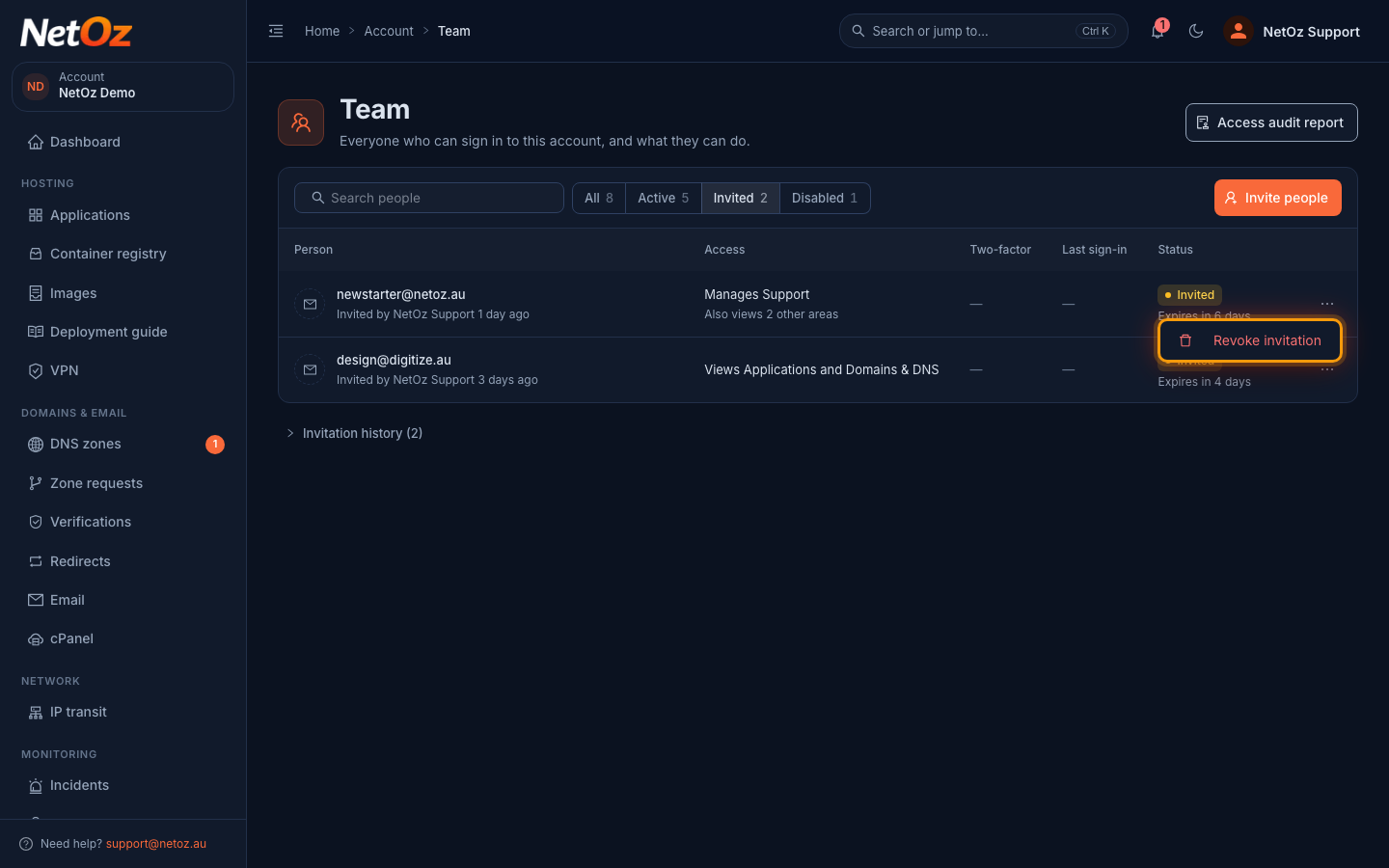Screen dimensions: 1389x868
Task: Open Images in the sidebar
Action: (123, 293)
